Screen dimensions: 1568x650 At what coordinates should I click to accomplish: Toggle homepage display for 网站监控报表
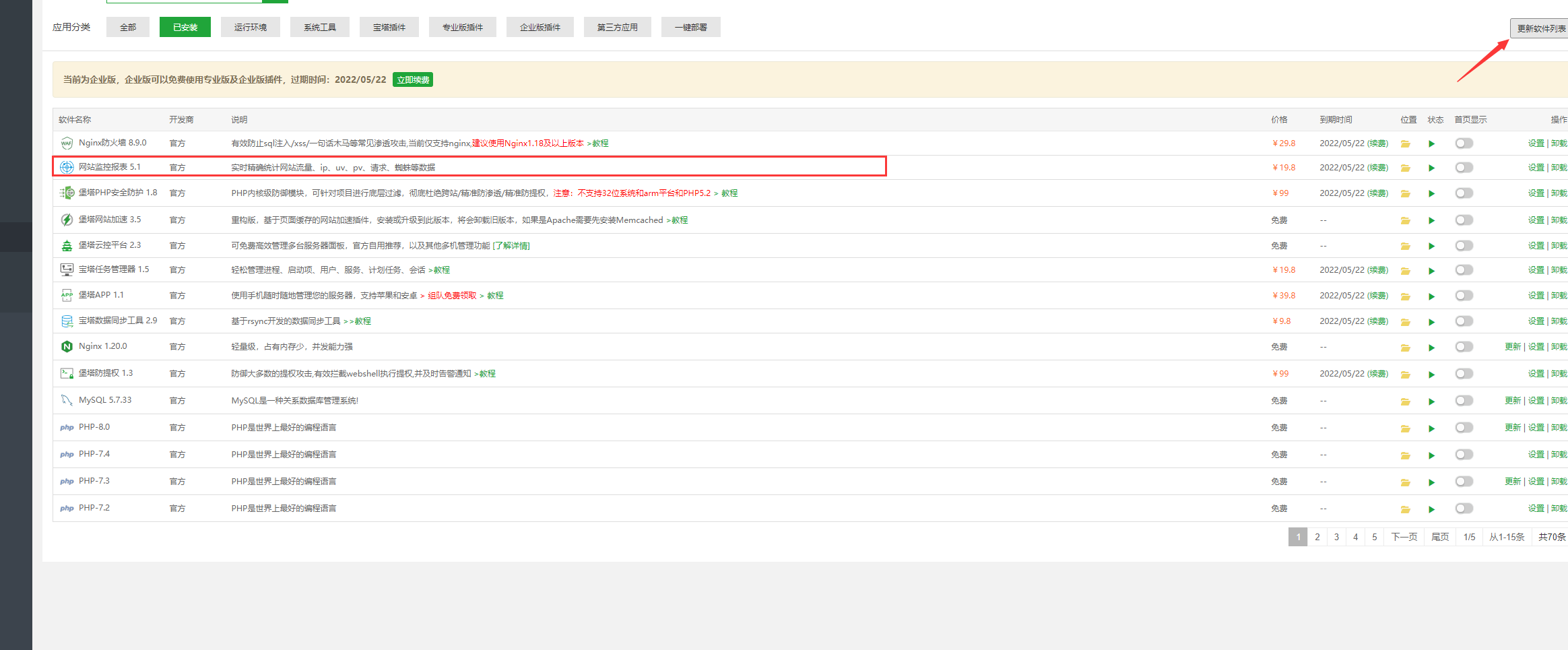(1464, 167)
